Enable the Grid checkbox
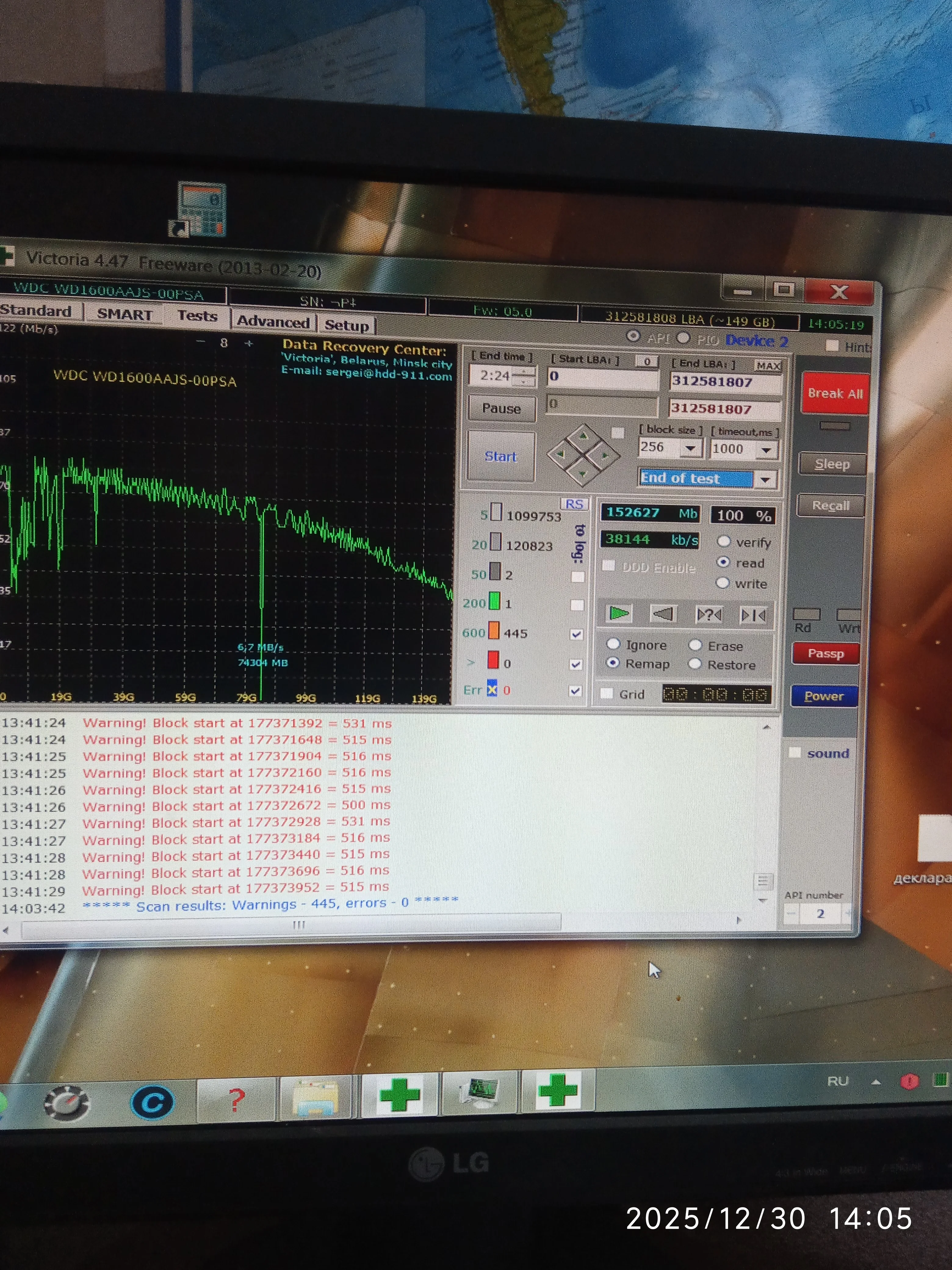The image size is (952, 1270). 607,693
